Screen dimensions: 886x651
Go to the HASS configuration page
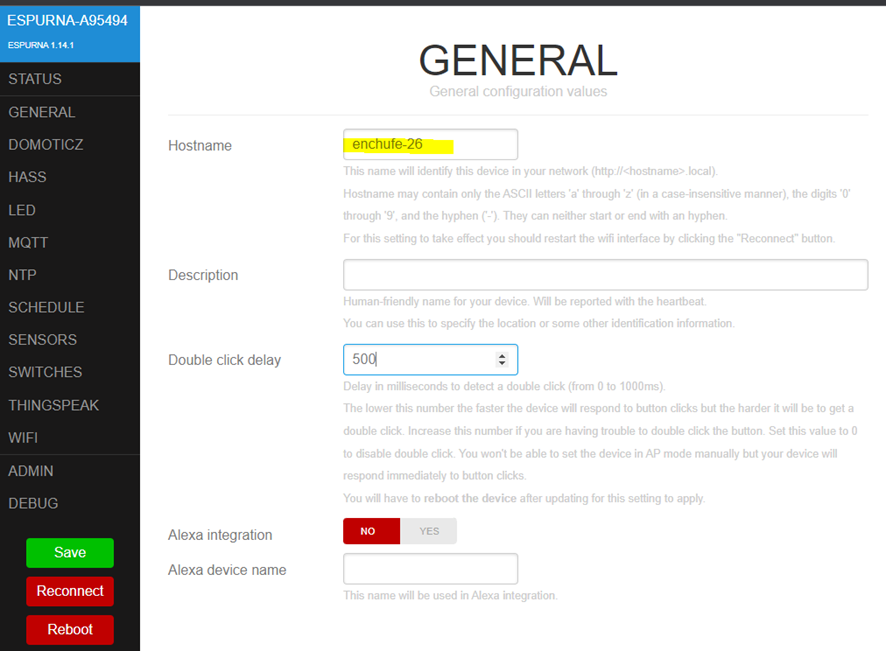click(28, 177)
